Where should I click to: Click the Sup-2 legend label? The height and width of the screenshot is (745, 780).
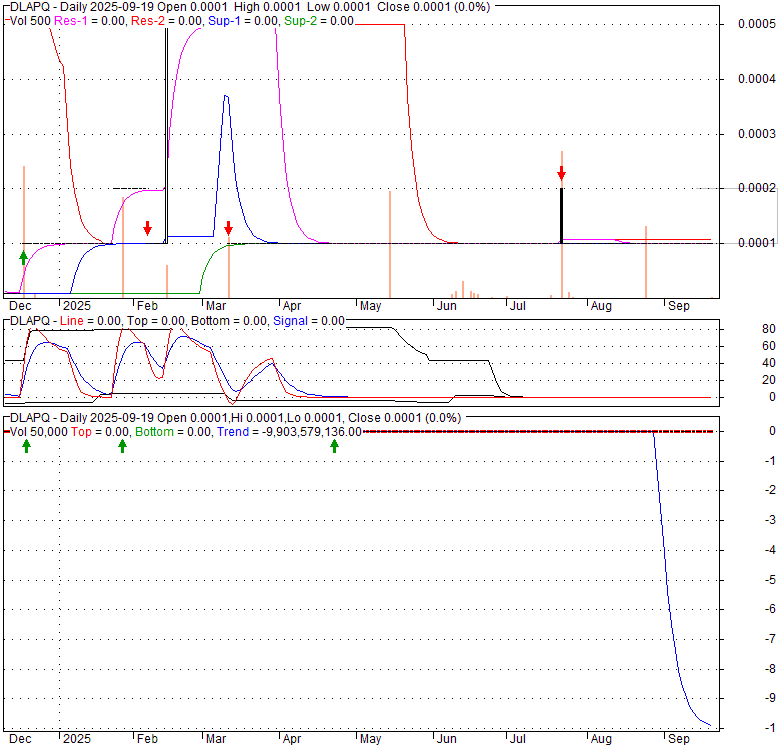tap(317, 21)
